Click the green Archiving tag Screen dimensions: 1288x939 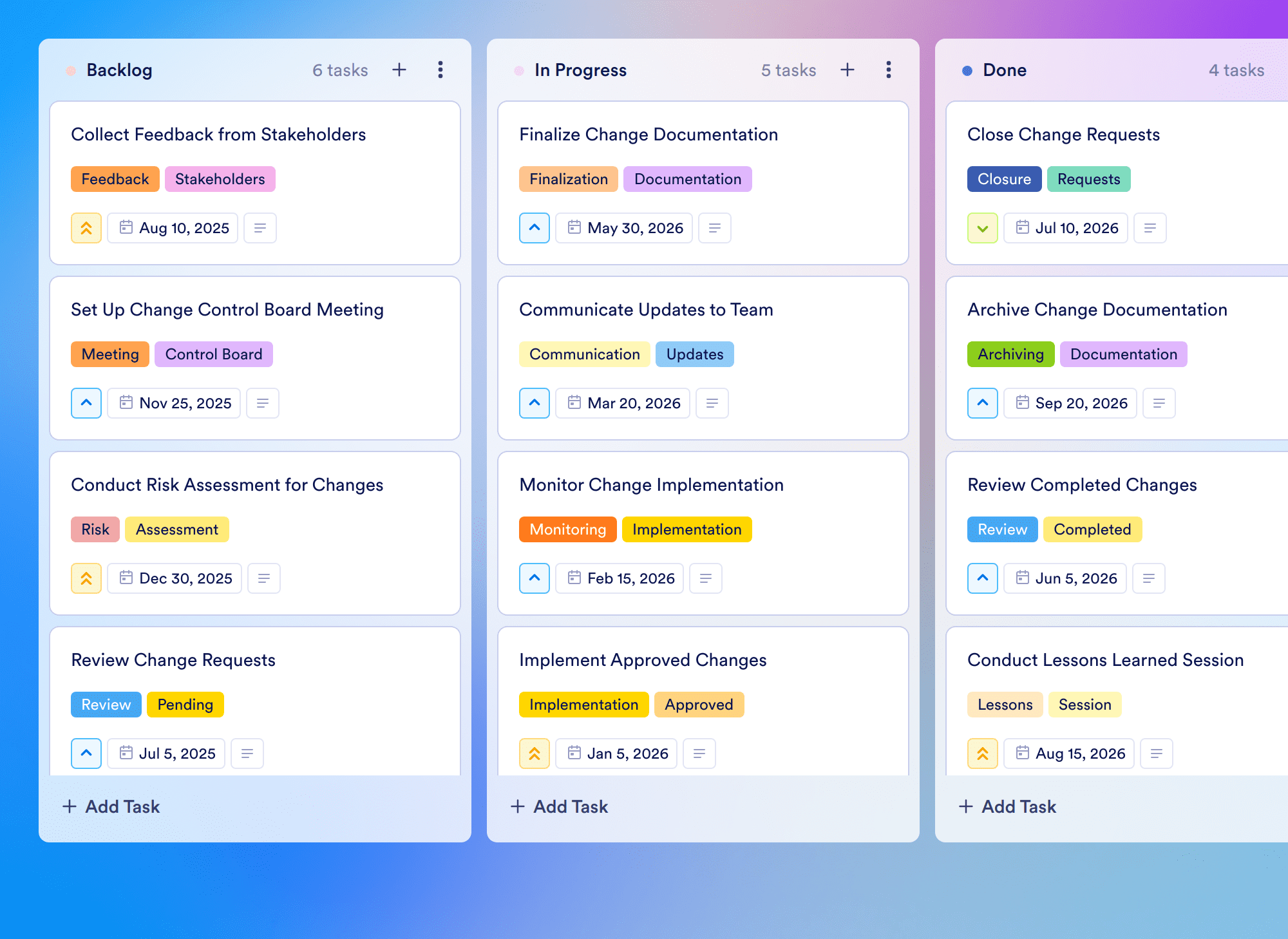tap(1011, 354)
